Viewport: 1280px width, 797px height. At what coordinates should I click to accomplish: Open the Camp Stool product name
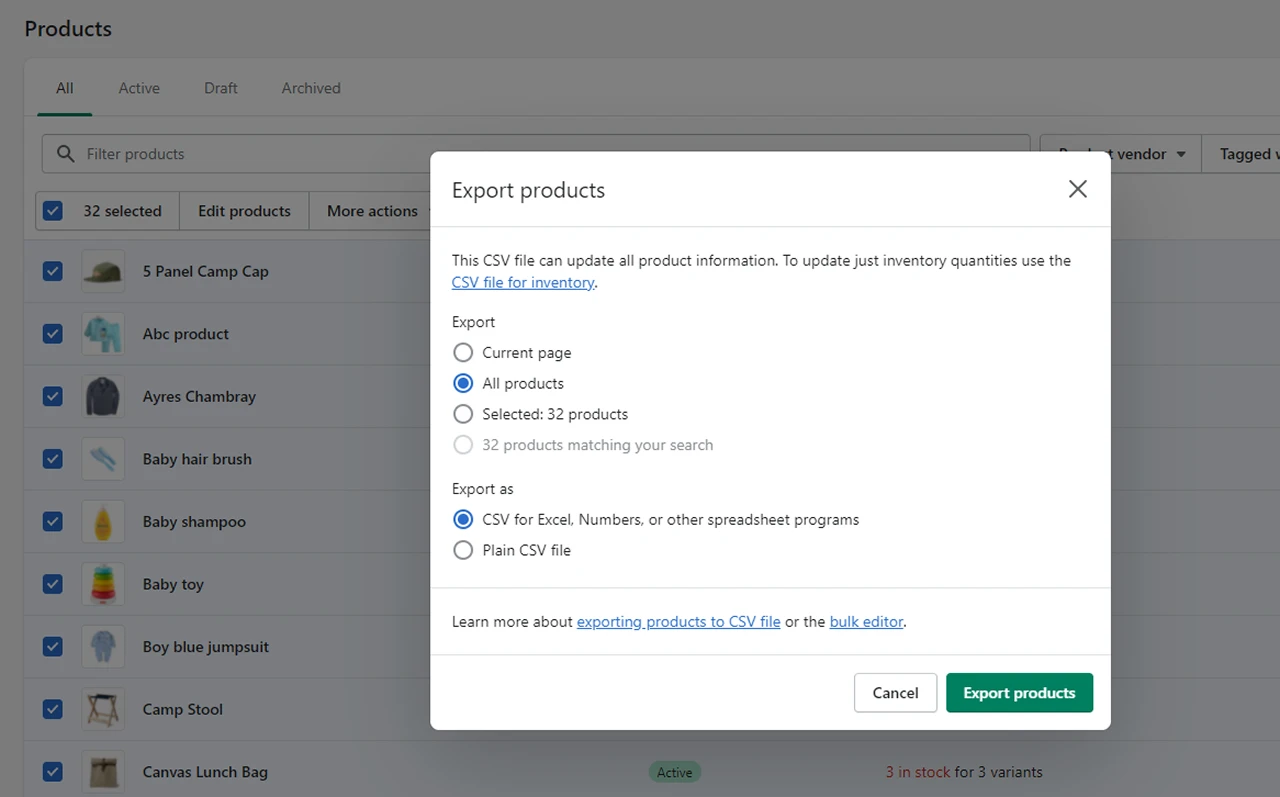pos(183,709)
